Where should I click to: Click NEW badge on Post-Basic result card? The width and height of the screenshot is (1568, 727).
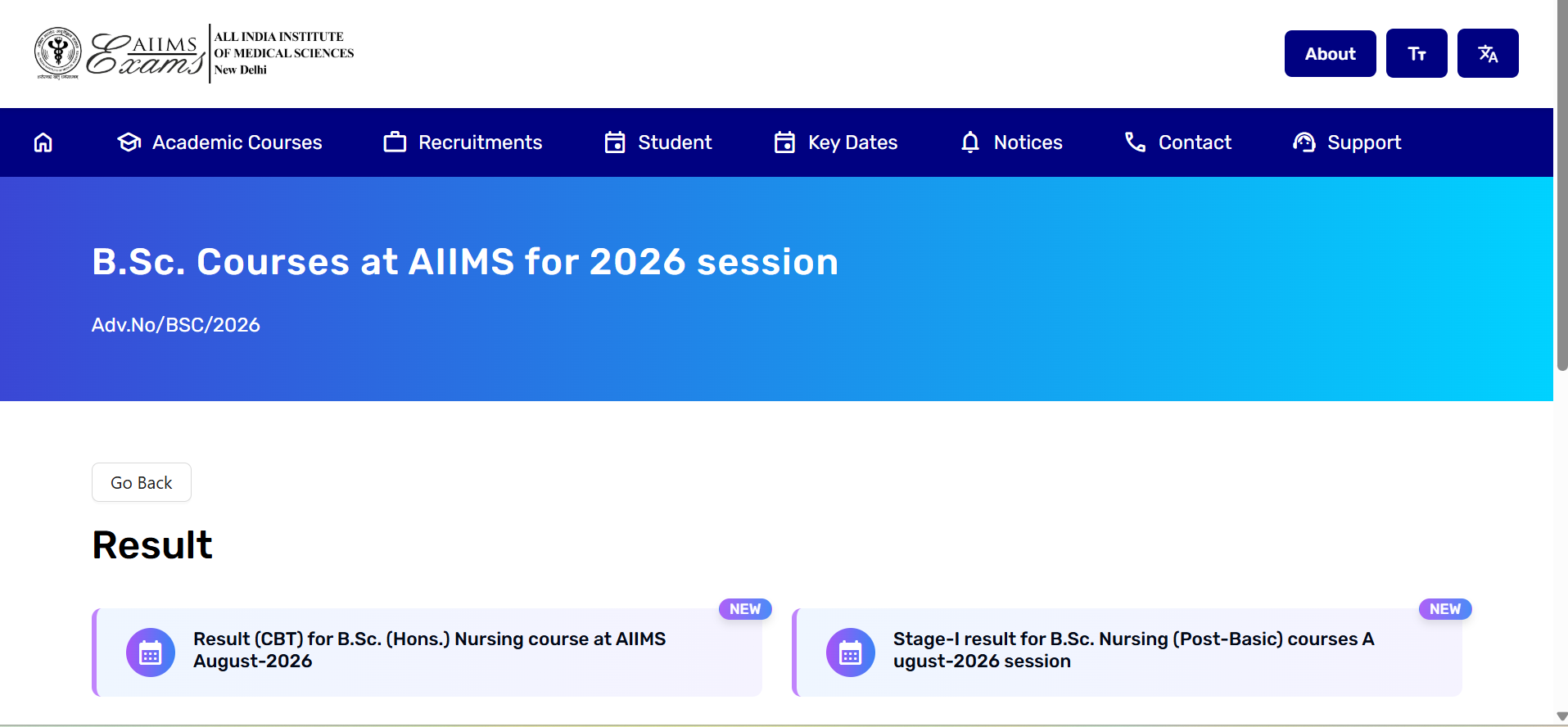coord(1445,609)
